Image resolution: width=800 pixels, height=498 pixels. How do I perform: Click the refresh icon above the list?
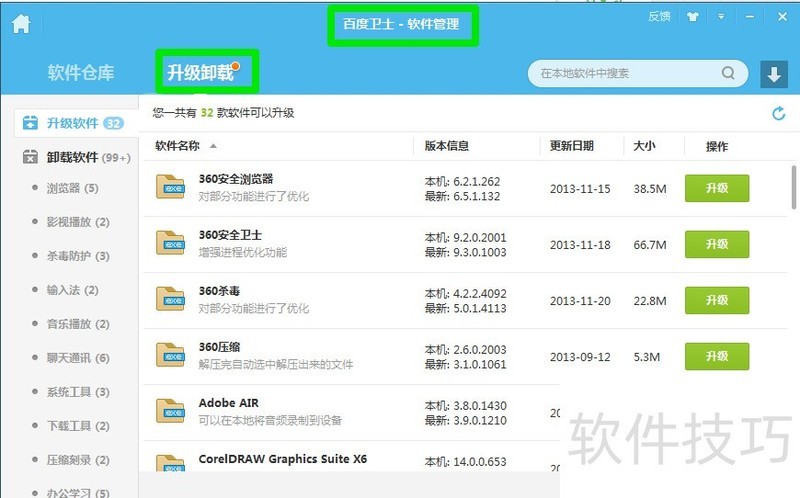779,114
